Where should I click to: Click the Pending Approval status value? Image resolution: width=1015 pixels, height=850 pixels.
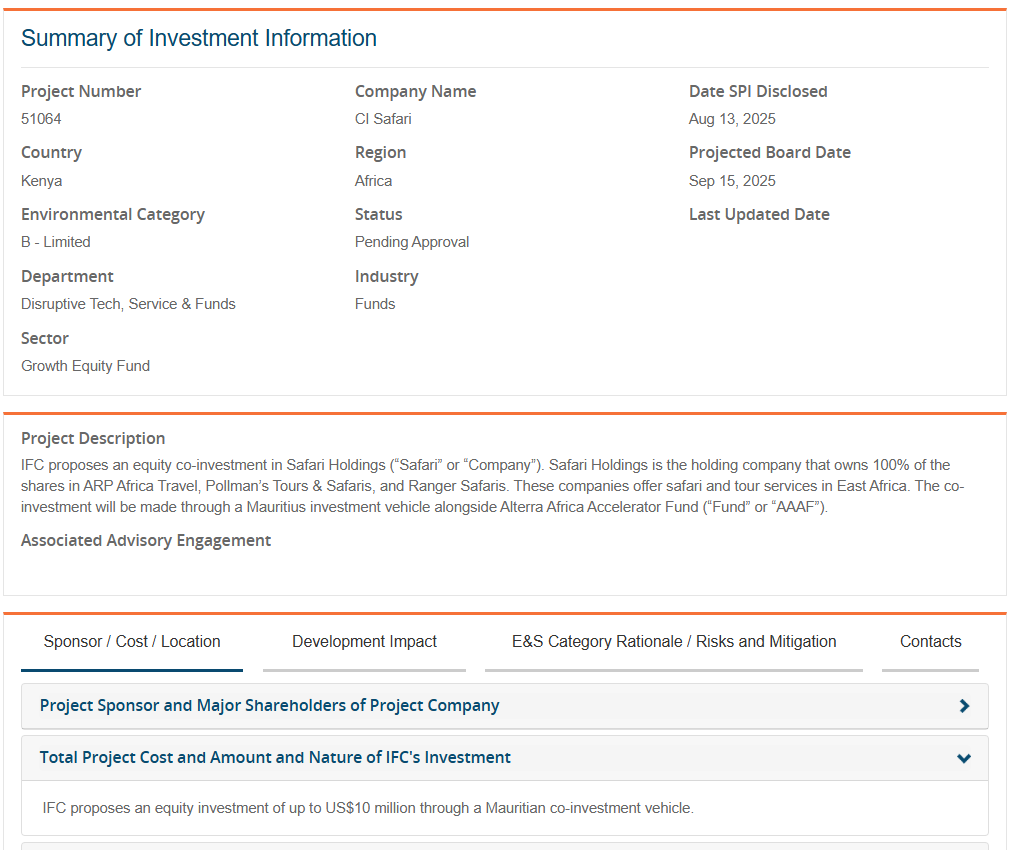(412, 242)
